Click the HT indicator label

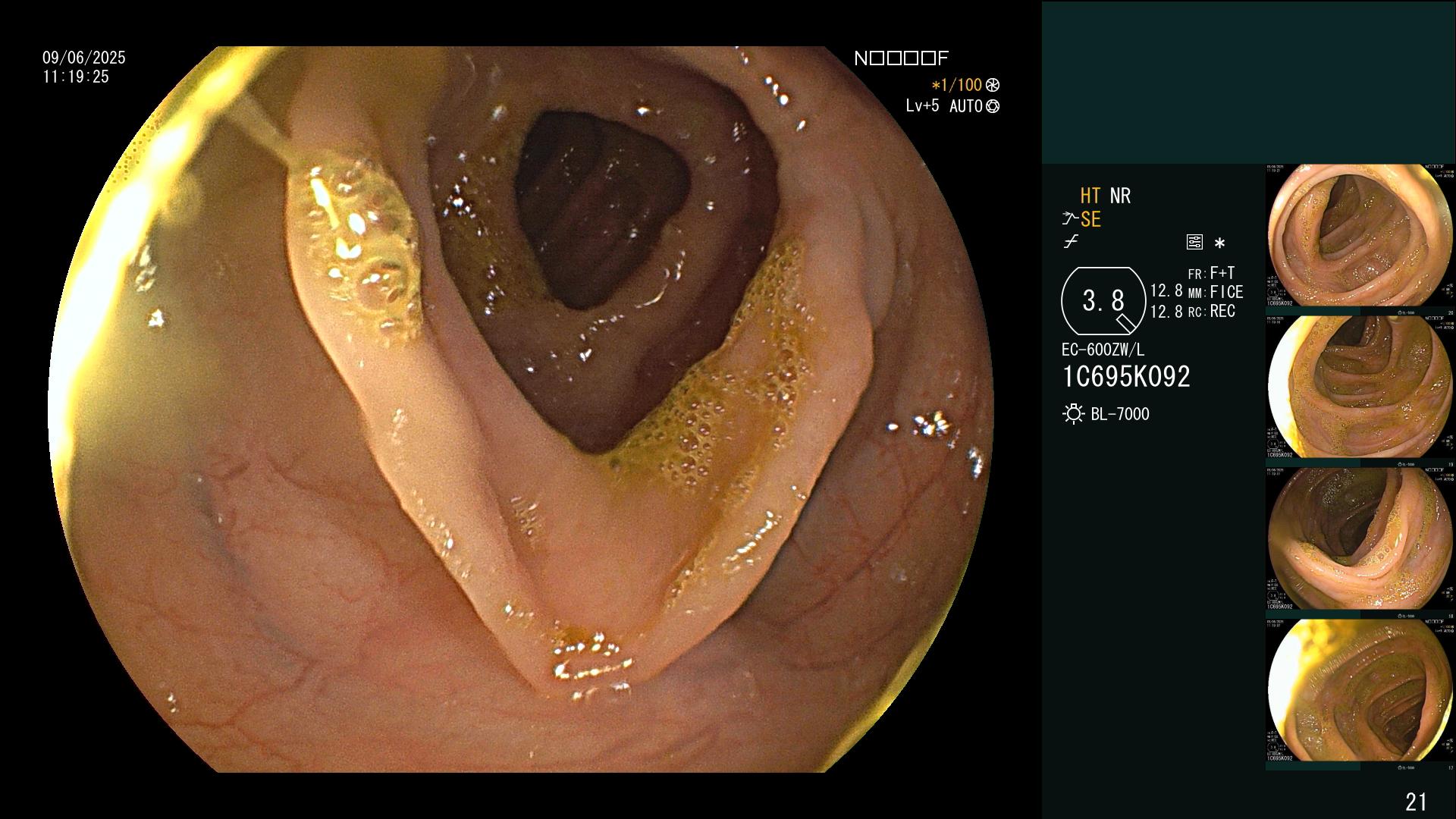1090,196
